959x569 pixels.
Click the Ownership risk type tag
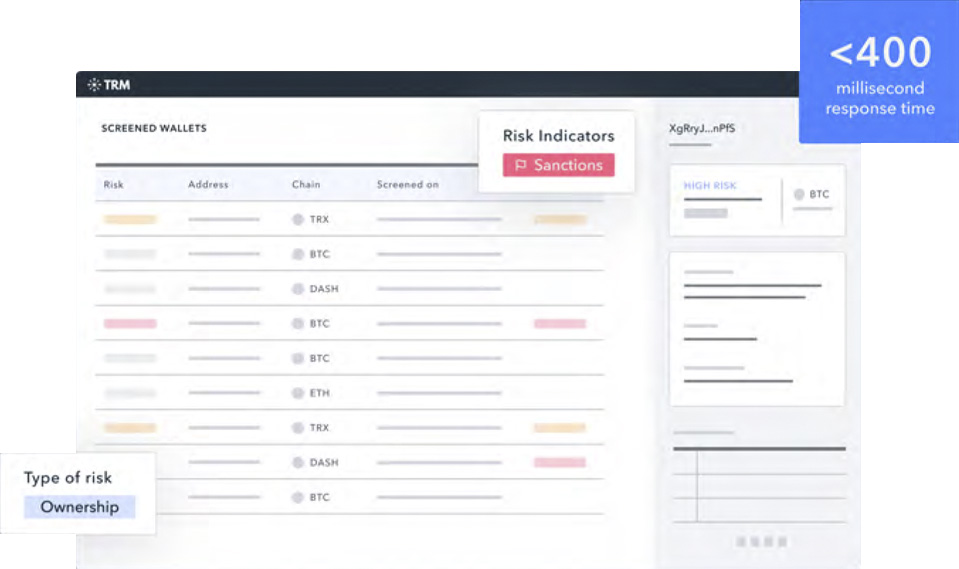click(79, 507)
